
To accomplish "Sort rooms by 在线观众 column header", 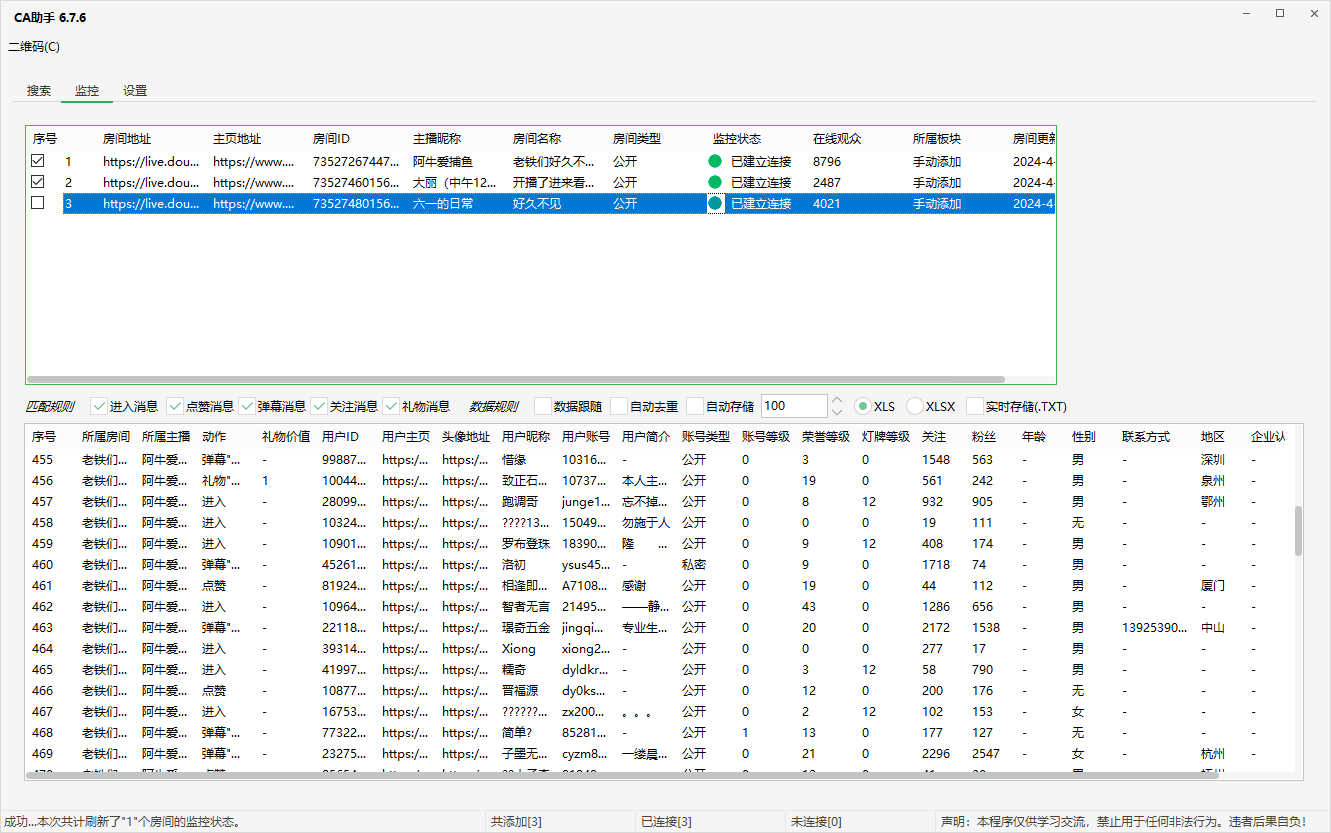I will pyautogui.click(x=837, y=139).
